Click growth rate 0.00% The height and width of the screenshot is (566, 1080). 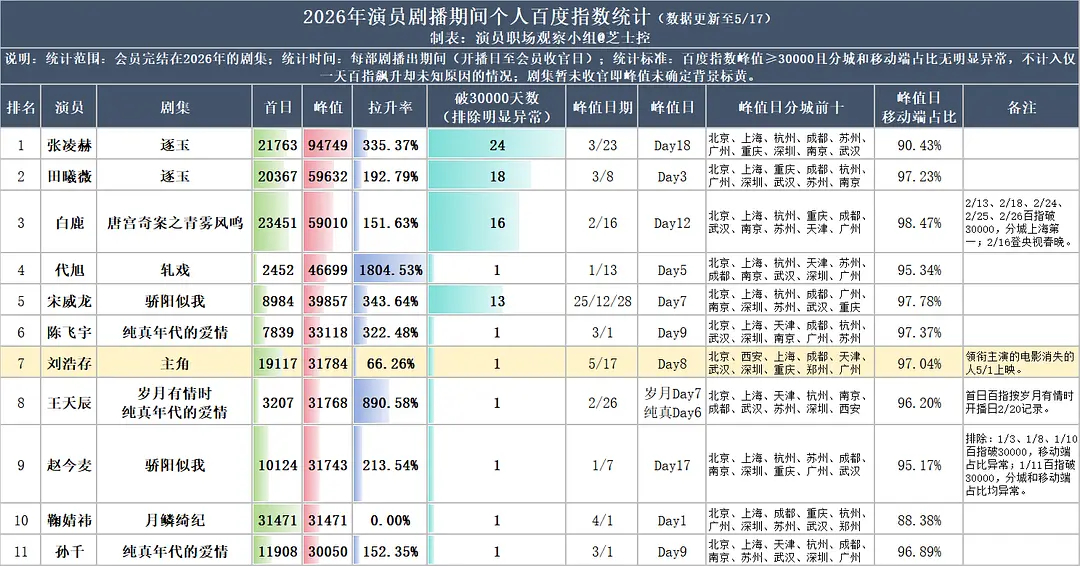391,521
